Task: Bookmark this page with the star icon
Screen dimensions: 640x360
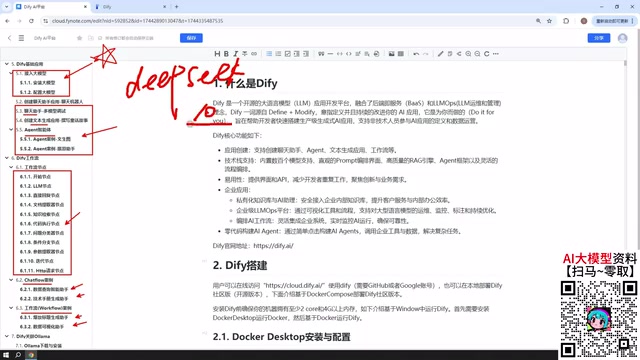Action: (x=549, y=21)
